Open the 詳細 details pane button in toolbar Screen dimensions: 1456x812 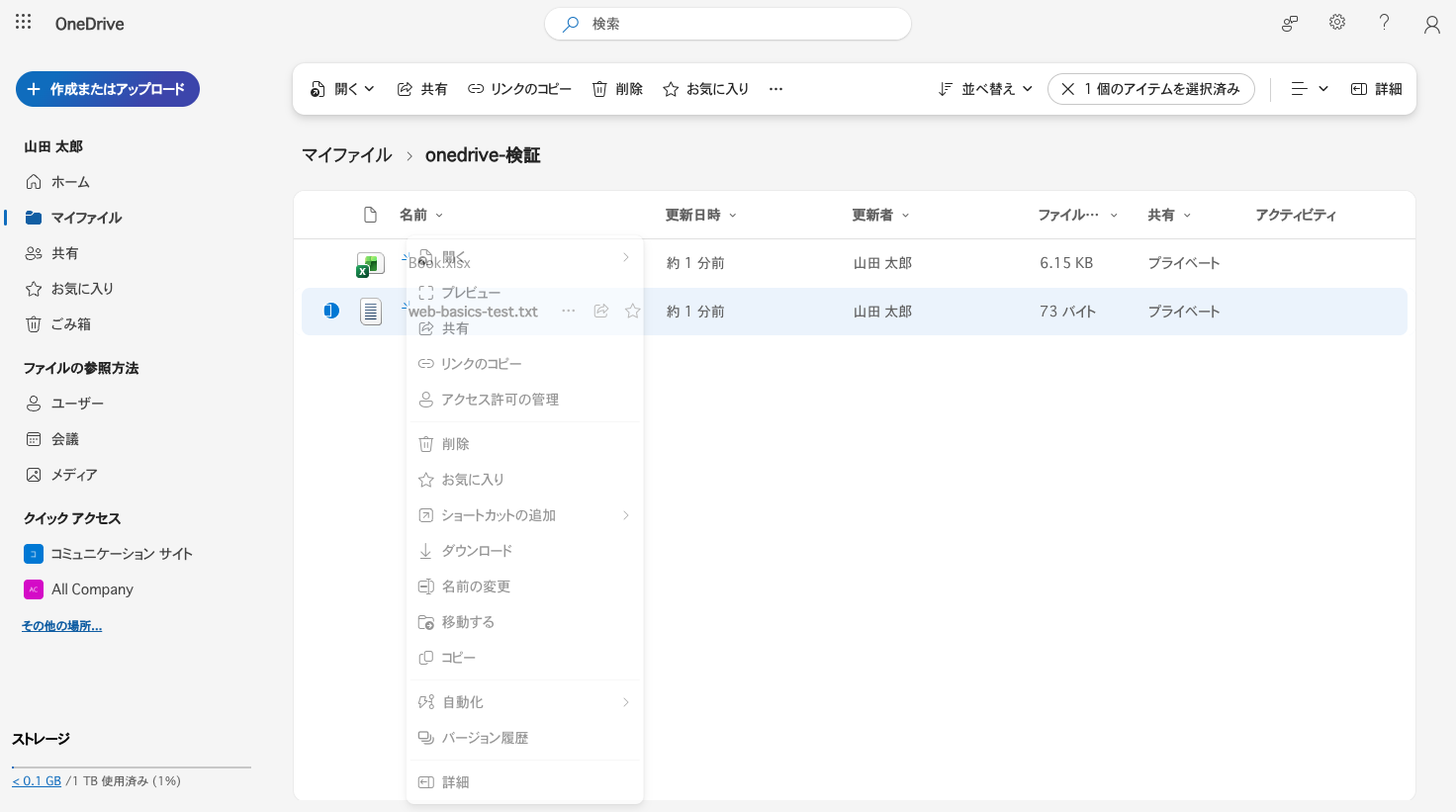pyautogui.click(x=1376, y=89)
